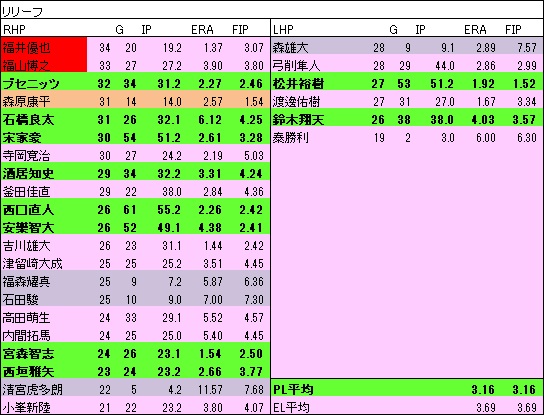544x415 pixels.
Task: Click 宮森智志's ERA value 1.54 cell
Action: 210,354
